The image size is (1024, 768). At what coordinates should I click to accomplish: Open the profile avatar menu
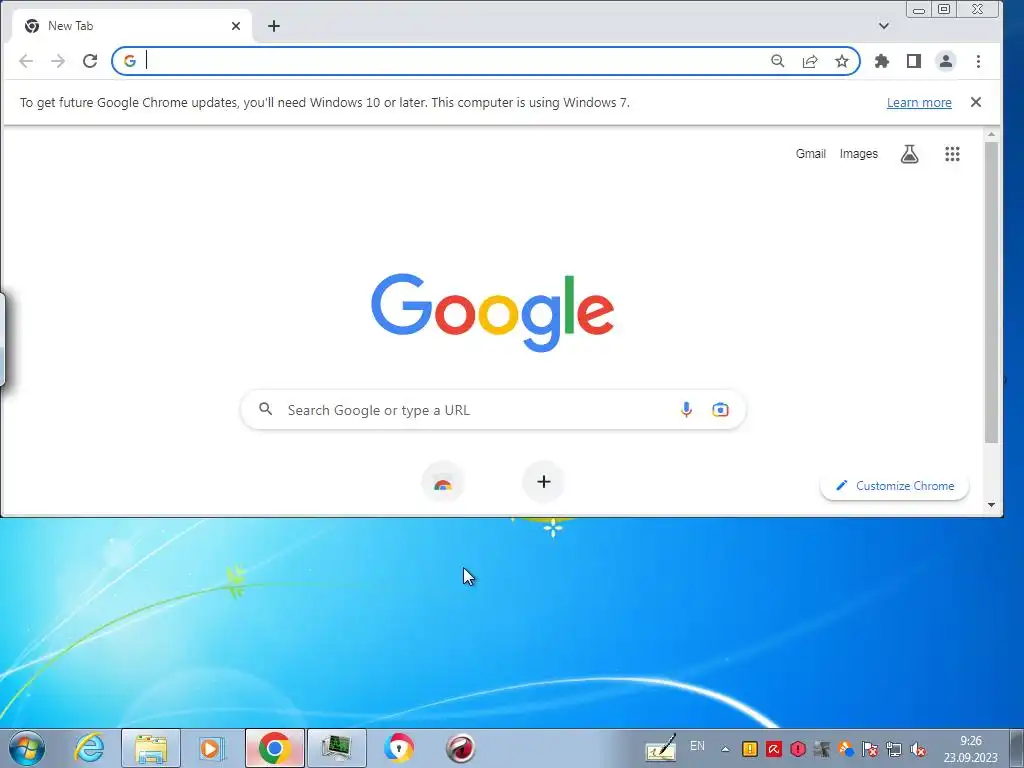click(x=946, y=61)
